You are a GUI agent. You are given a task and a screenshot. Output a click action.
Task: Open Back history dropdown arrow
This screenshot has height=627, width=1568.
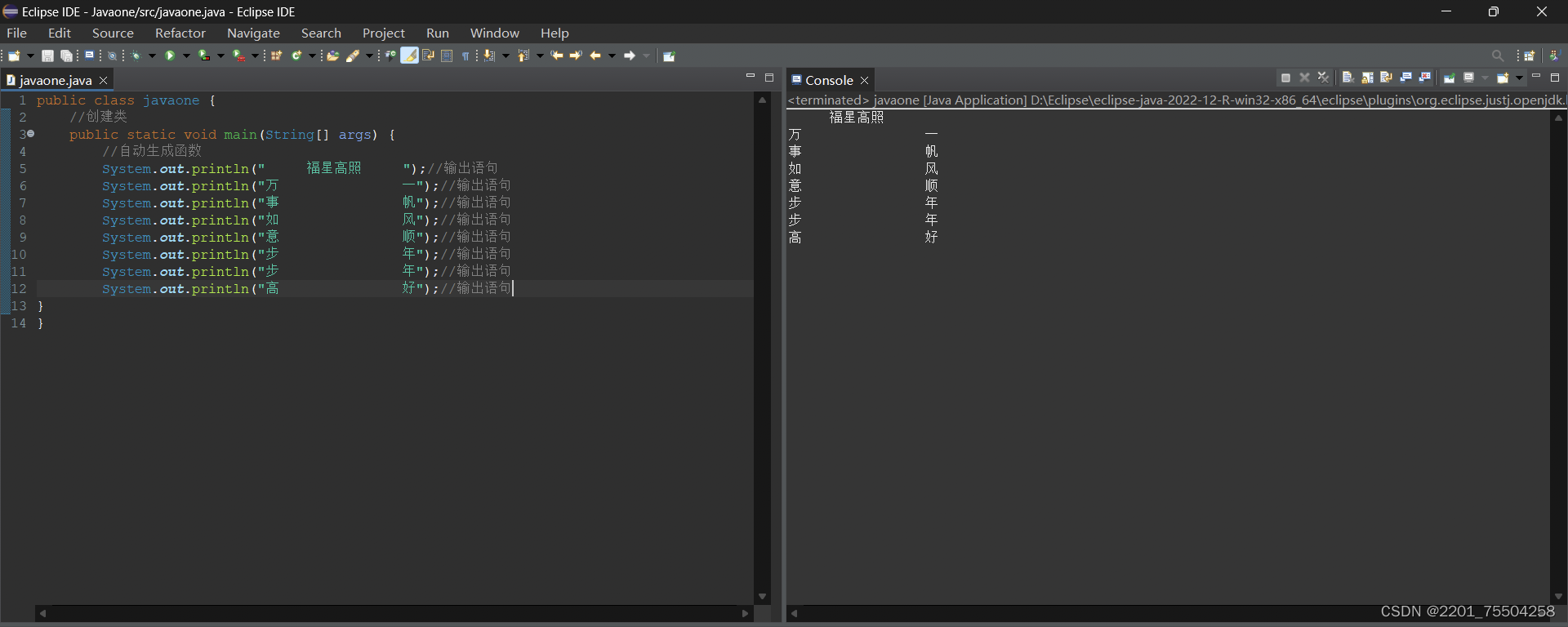(612, 56)
